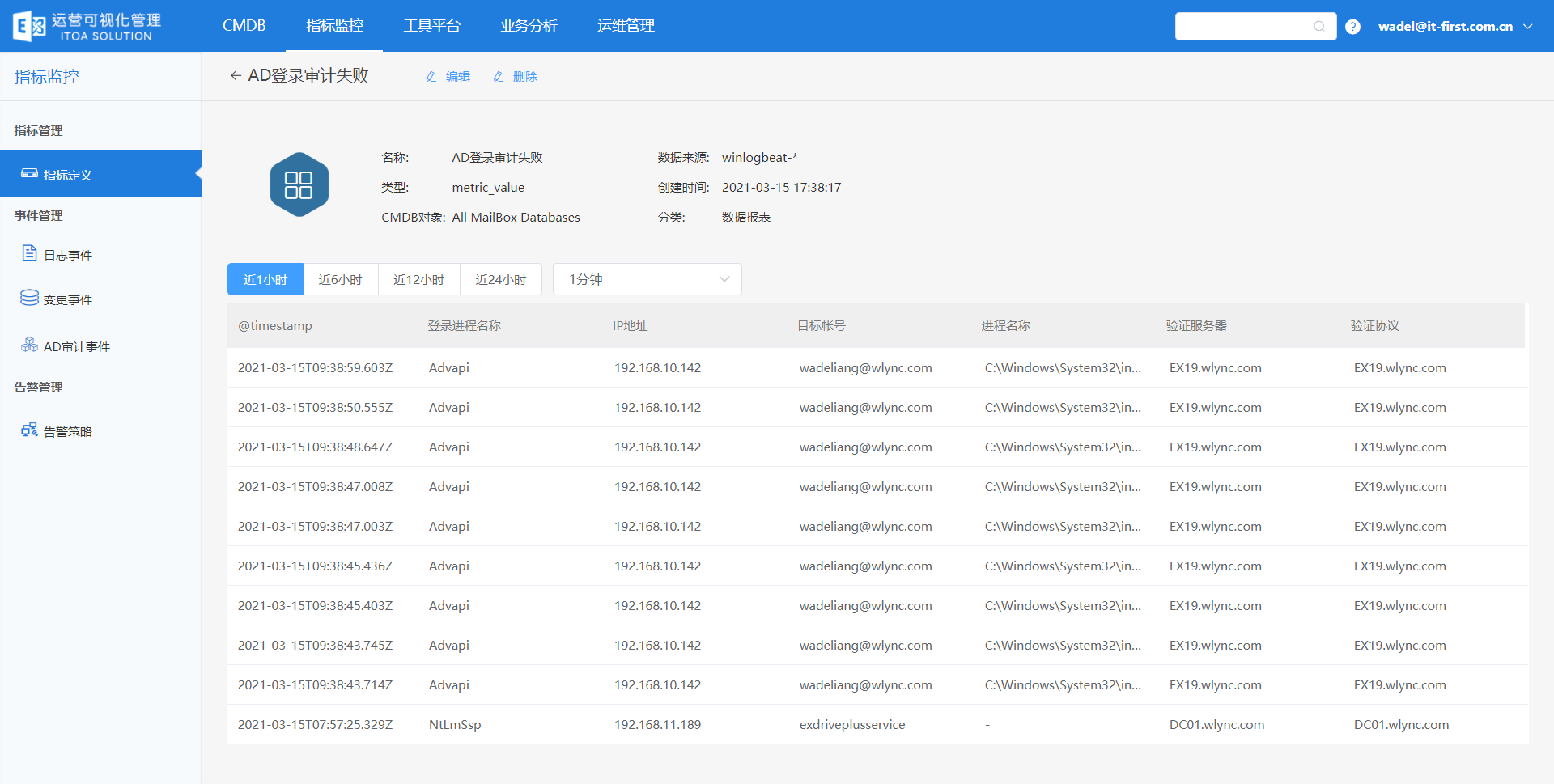Select the 近1小时 time range tab
The height and width of the screenshot is (784, 1554).
coord(265,279)
